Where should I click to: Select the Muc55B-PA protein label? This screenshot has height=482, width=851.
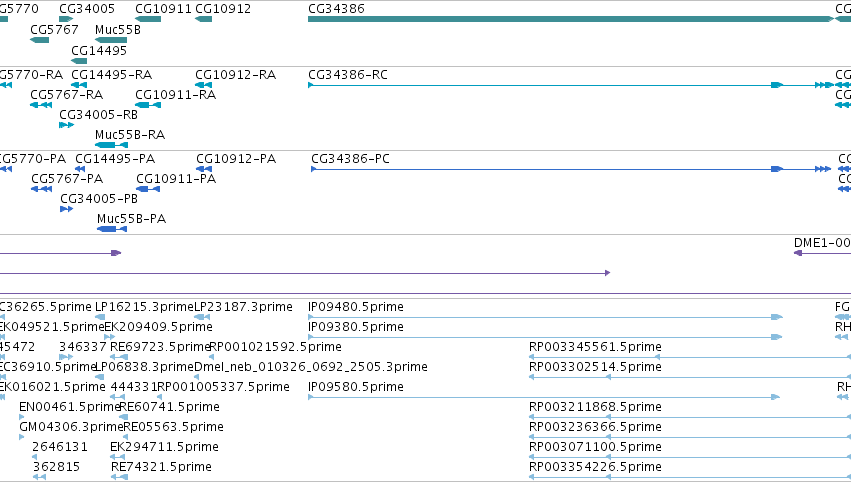click(131, 219)
